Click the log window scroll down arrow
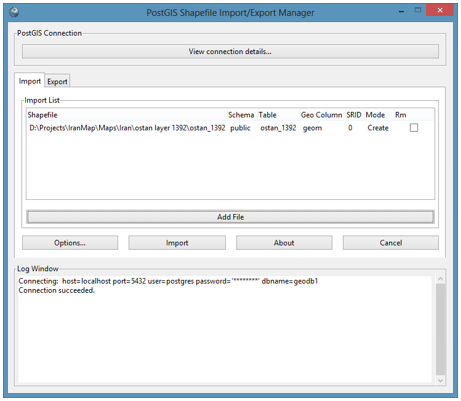The width and height of the screenshot is (461, 401). (440, 380)
